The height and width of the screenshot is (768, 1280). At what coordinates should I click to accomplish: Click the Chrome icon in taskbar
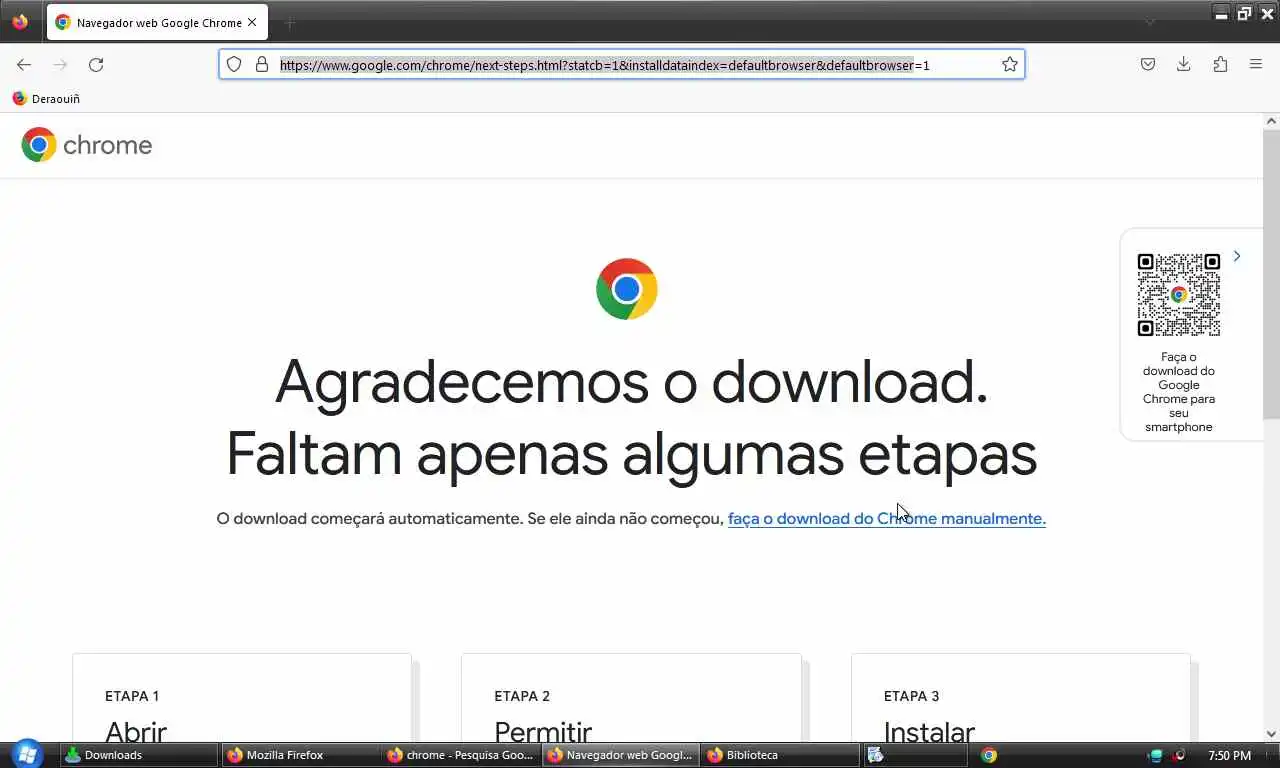(x=989, y=755)
